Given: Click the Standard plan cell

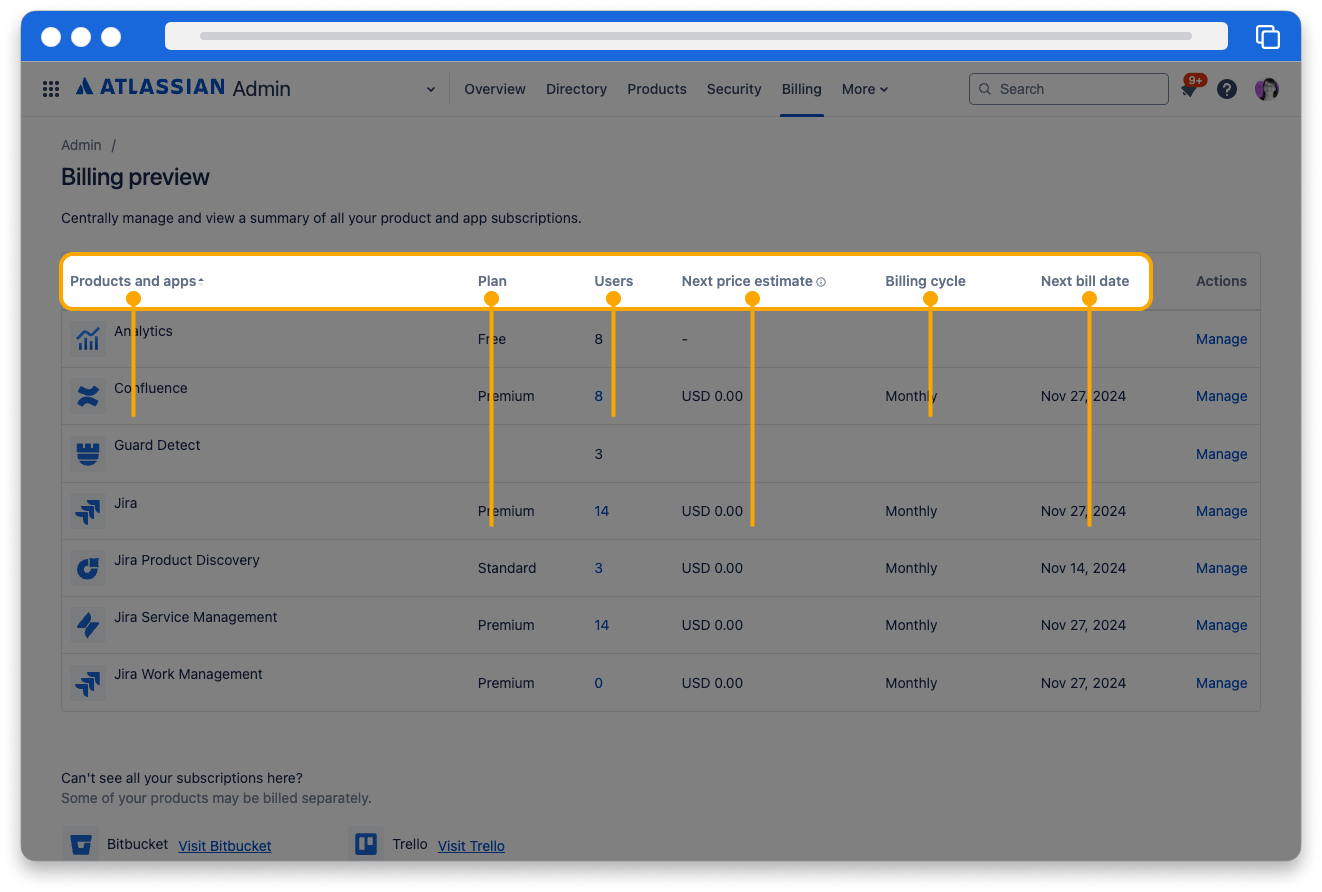Looking at the screenshot, I should click(507, 568).
